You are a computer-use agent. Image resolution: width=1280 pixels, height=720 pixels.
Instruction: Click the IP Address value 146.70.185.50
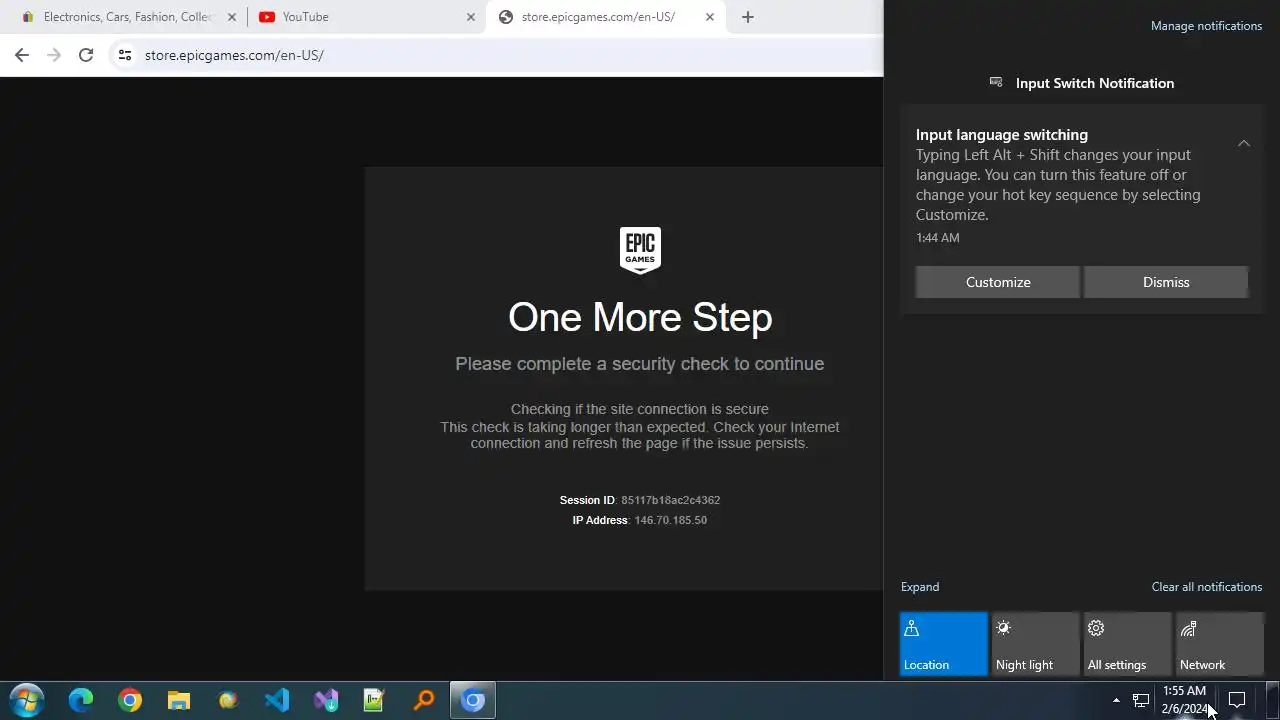tap(670, 520)
